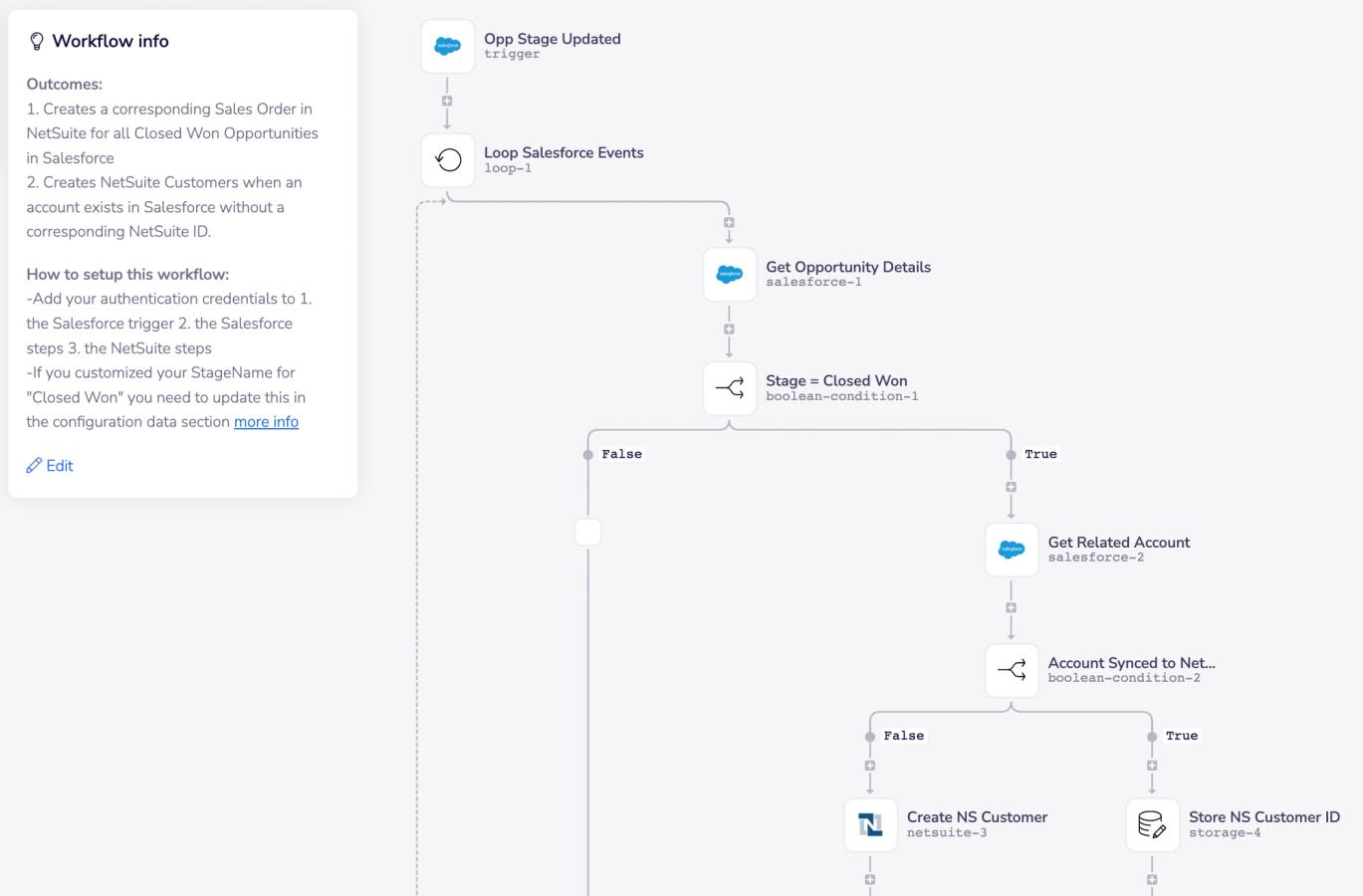
Task: Select the Stage = Closed Won condition icon
Action: (x=729, y=388)
